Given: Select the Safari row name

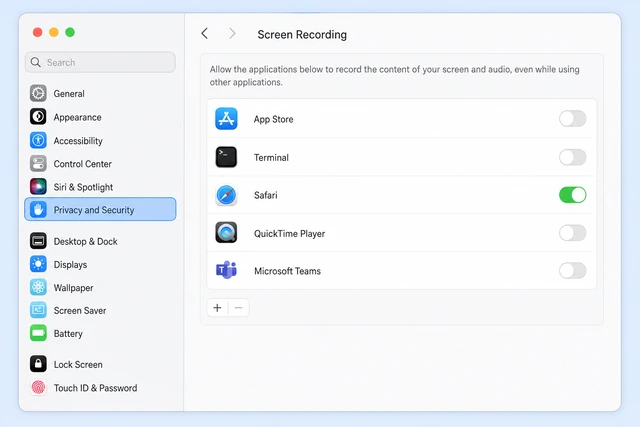Looking at the screenshot, I should click(265, 195).
